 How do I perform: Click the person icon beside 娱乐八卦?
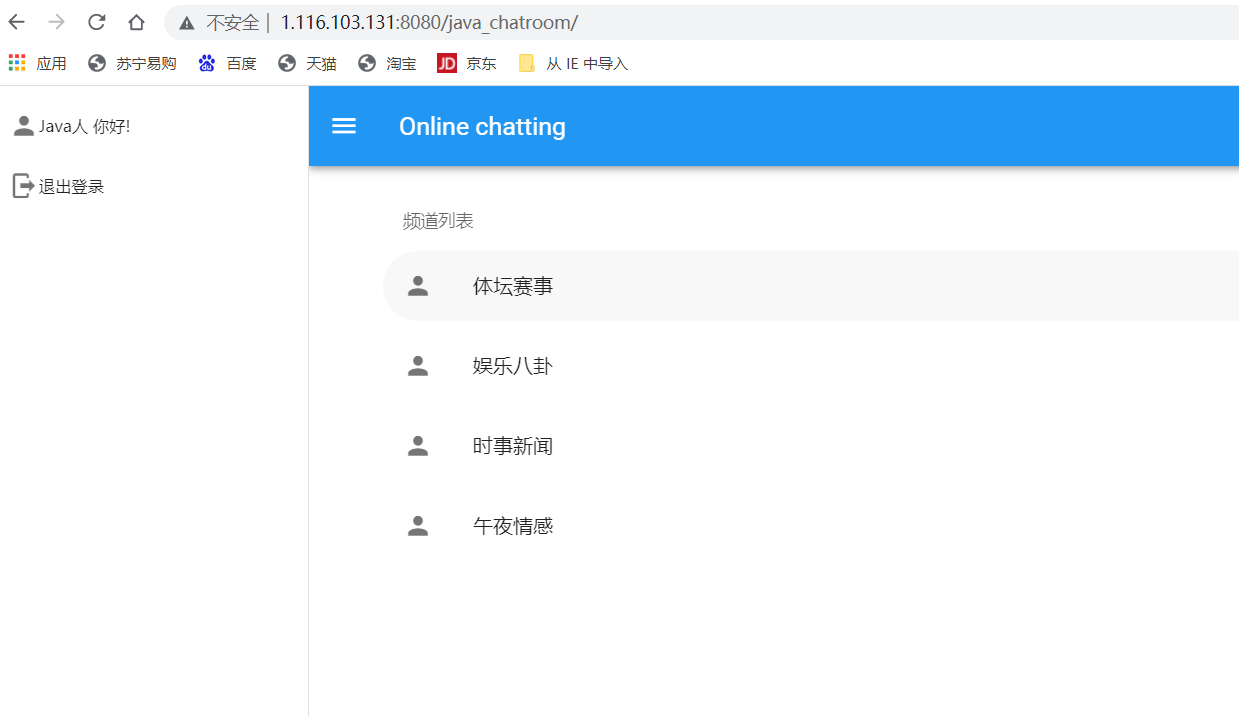point(417,365)
